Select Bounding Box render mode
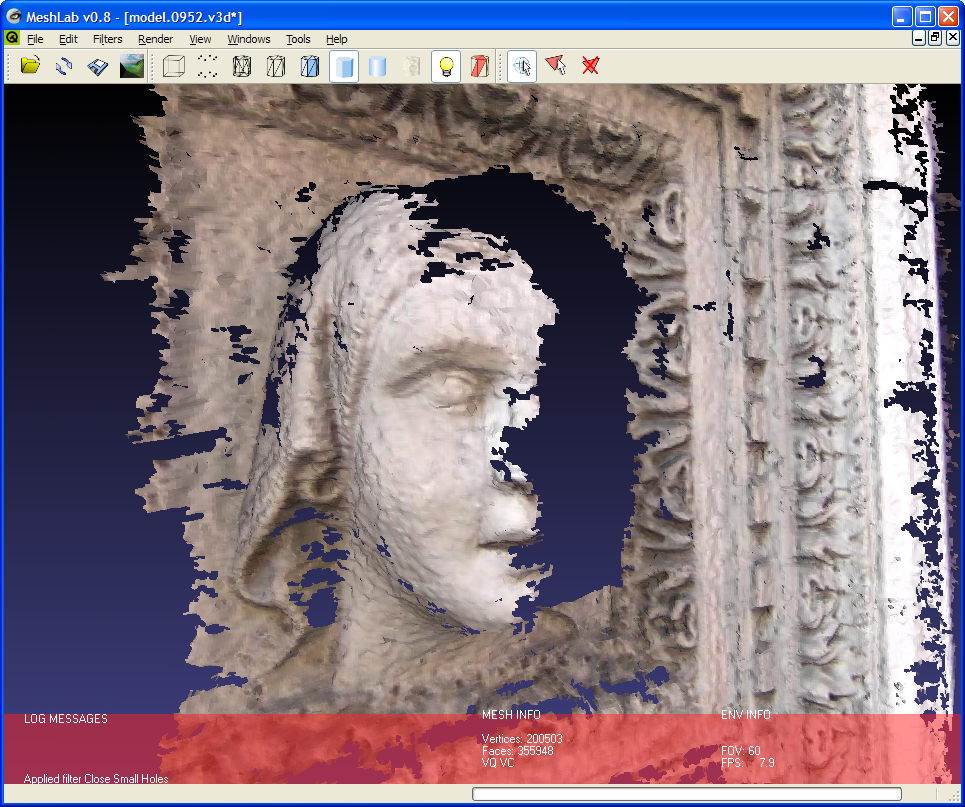The width and height of the screenshot is (965, 807). [x=174, y=67]
